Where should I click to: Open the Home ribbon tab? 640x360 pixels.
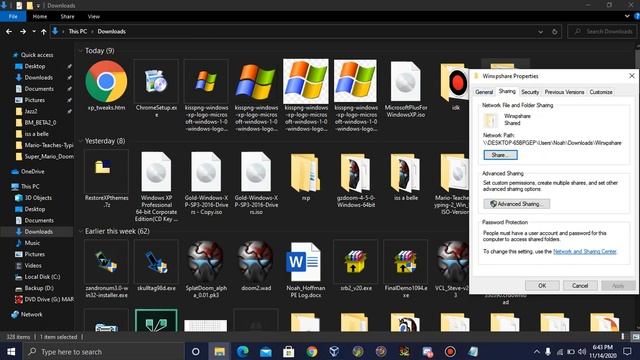point(40,16)
